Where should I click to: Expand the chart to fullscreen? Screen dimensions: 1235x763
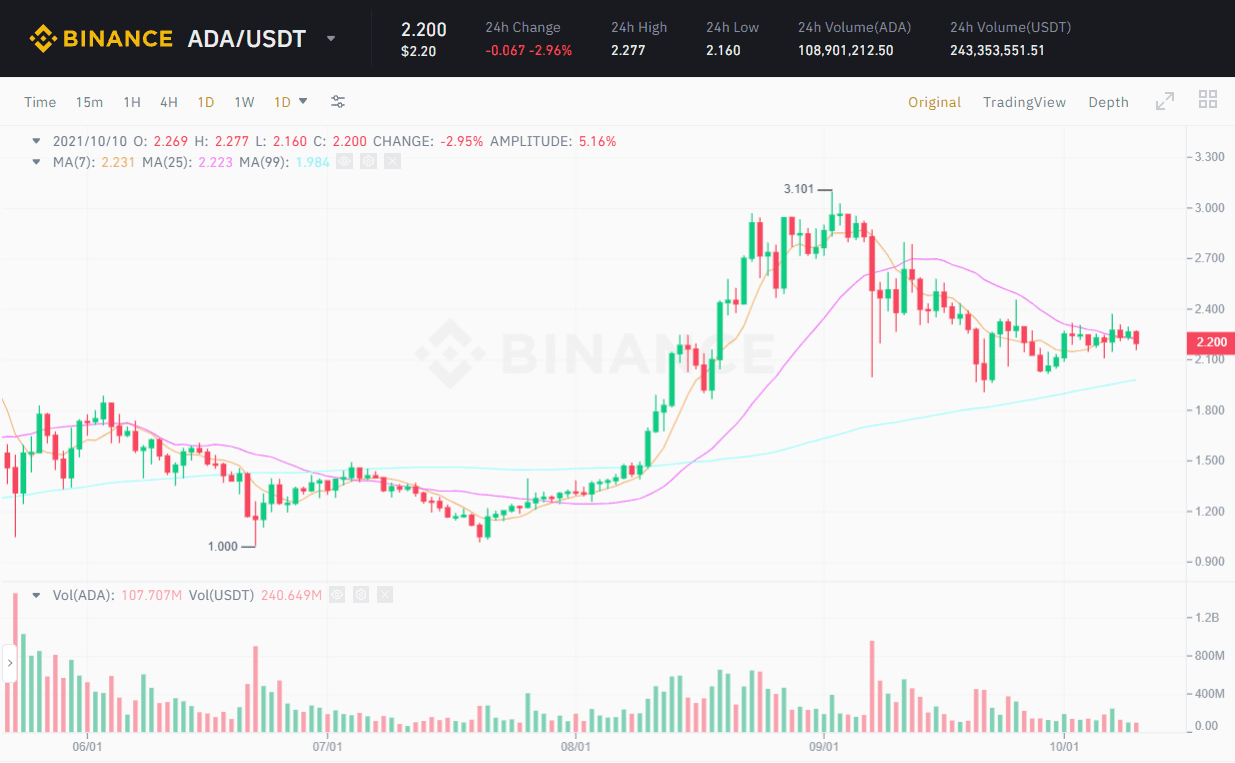pyautogui.click(x=1165, y=101)
